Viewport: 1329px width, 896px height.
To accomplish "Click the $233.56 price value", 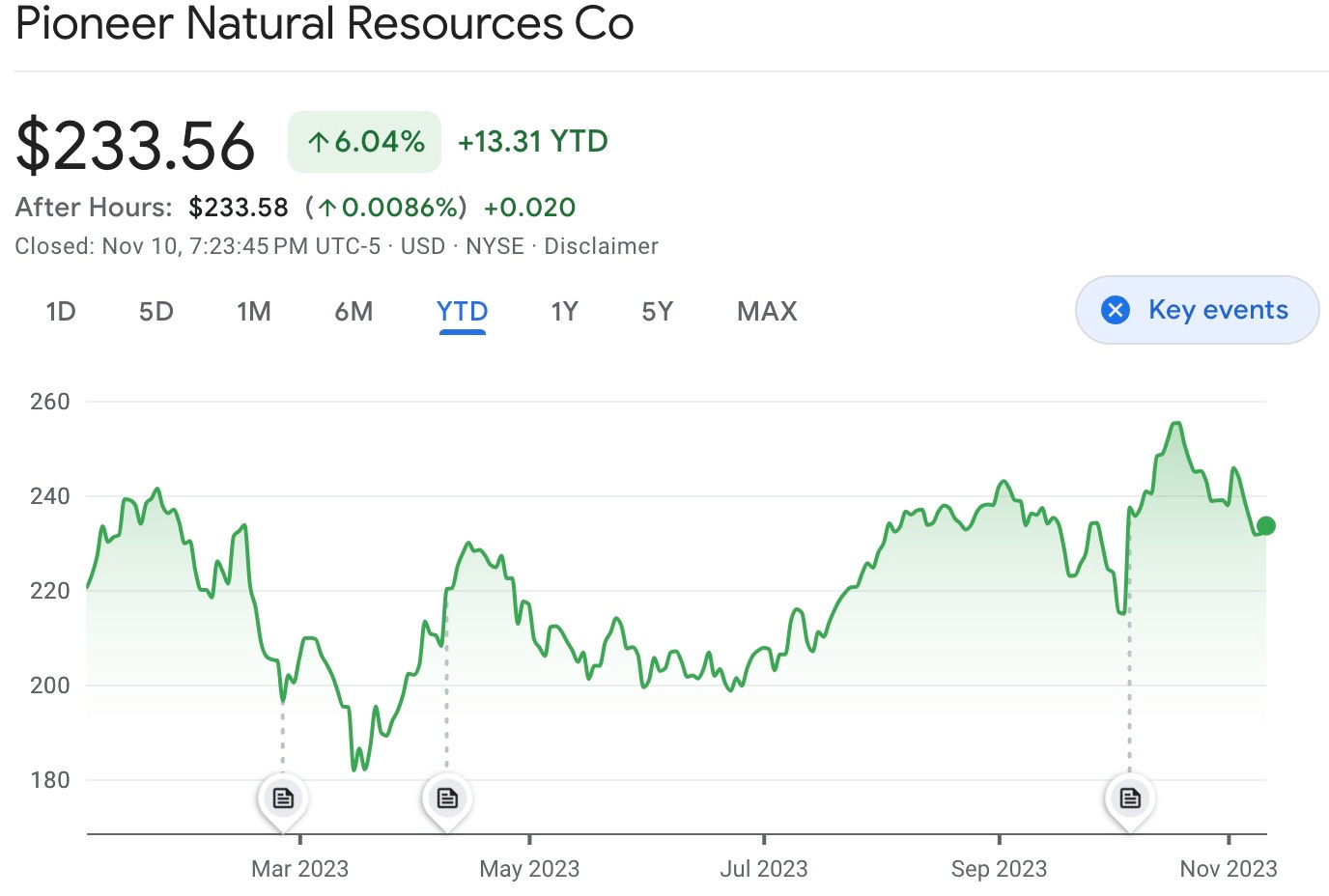I will pos(135,146).
